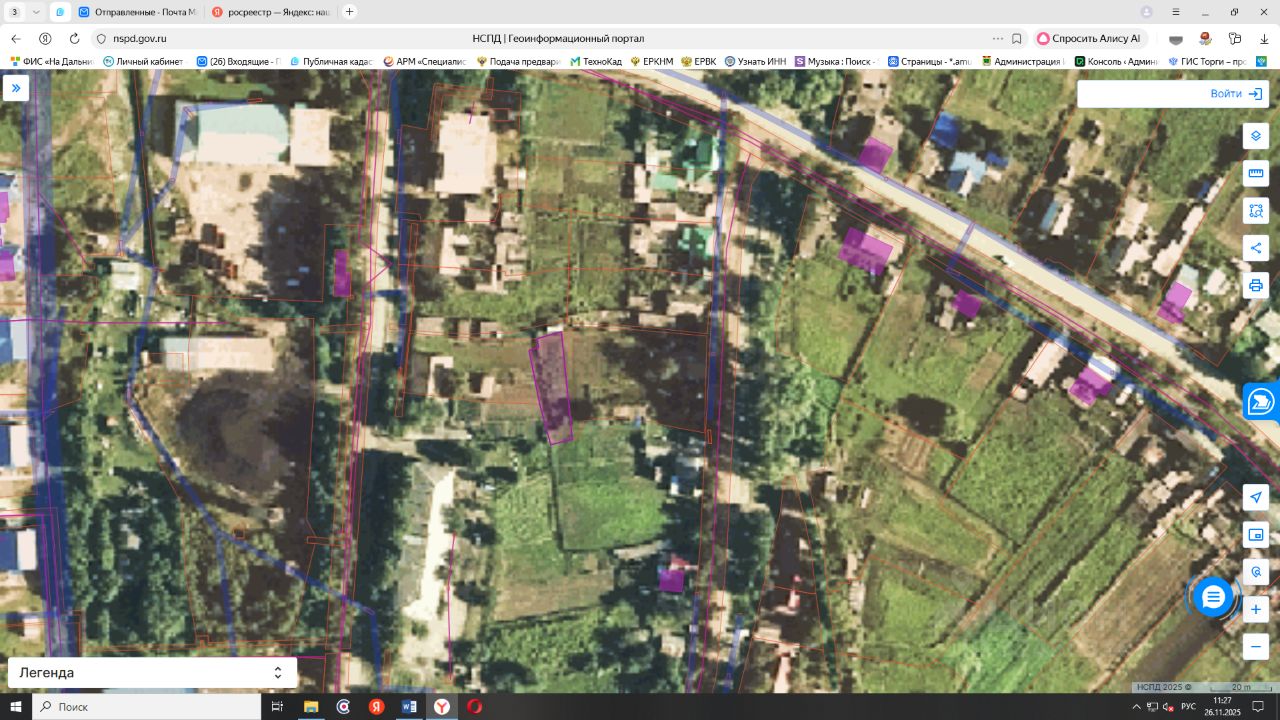Viewport: 1280px width, 720px height.
Task: Open Opera browser from the taskbar
Action: tap(474, 706)
